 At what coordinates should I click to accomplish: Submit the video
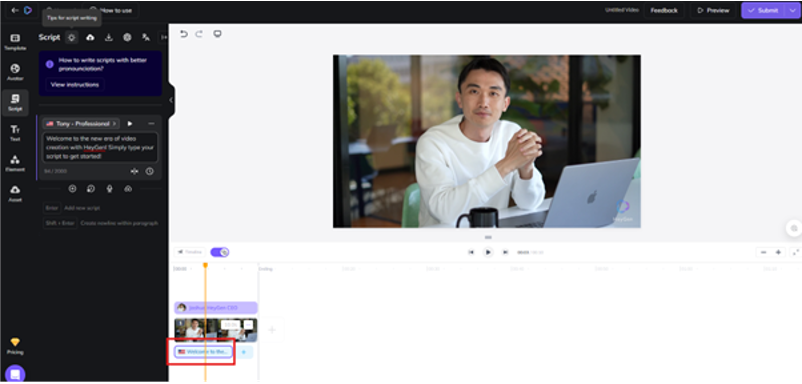pos(763,10)
